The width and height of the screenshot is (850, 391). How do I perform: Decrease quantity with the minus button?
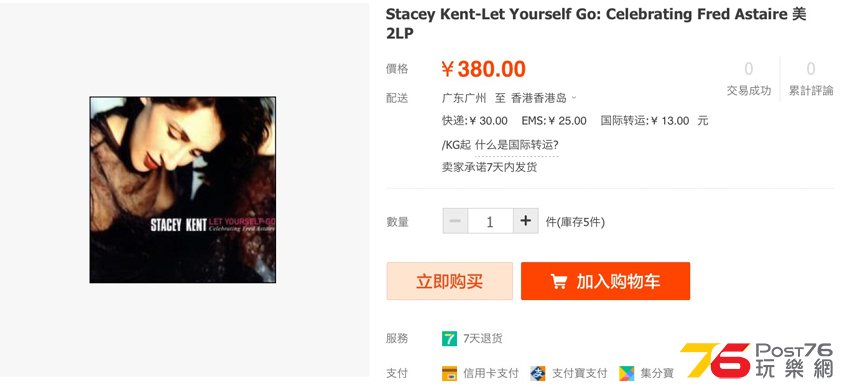click(x=455, y=221)
